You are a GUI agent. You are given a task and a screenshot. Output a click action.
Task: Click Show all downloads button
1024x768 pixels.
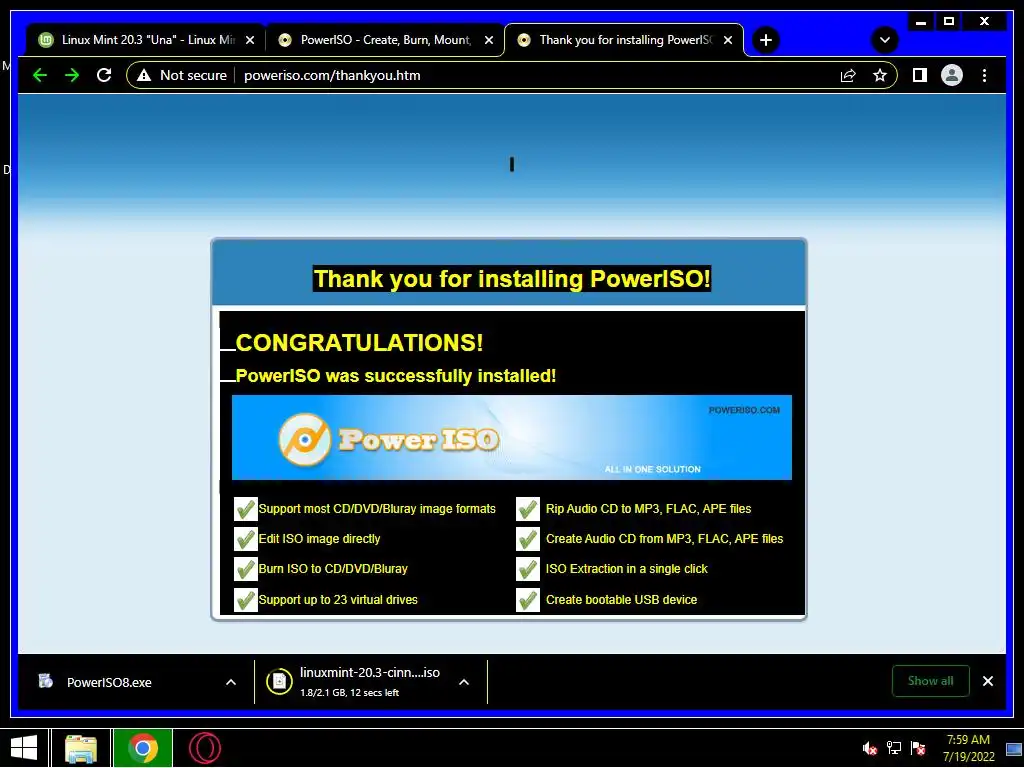click(x=930, y=681)
